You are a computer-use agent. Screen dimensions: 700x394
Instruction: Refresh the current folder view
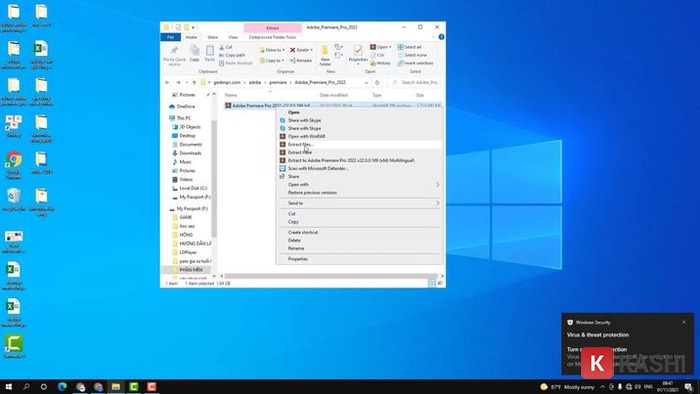coord(377,83)
